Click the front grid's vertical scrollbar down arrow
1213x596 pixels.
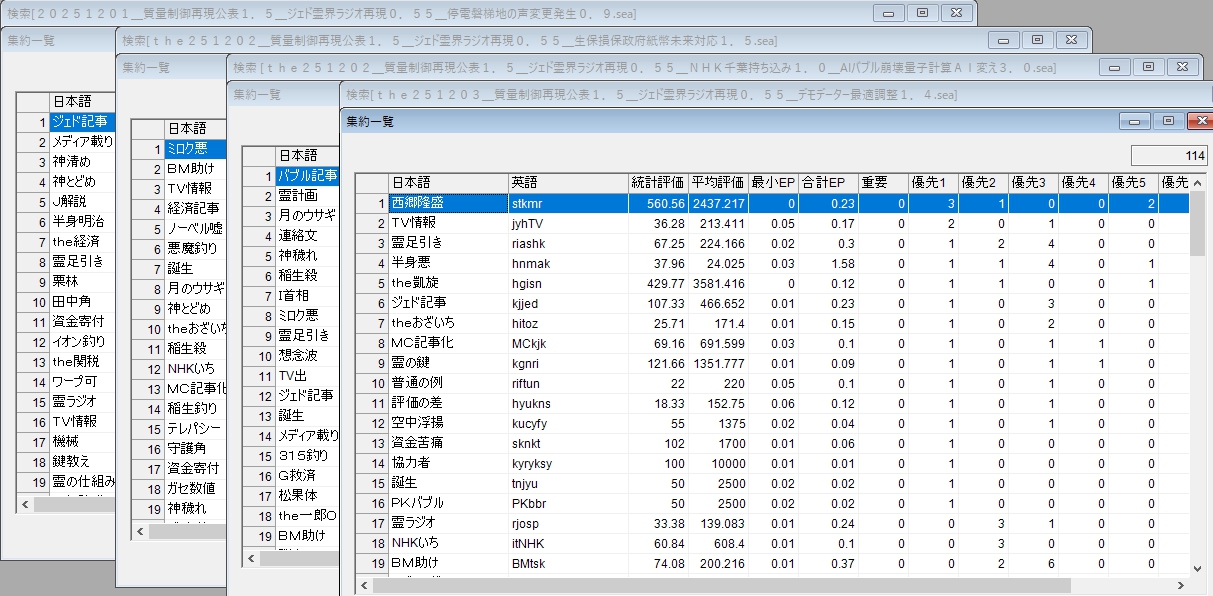tap(1197, 568)
